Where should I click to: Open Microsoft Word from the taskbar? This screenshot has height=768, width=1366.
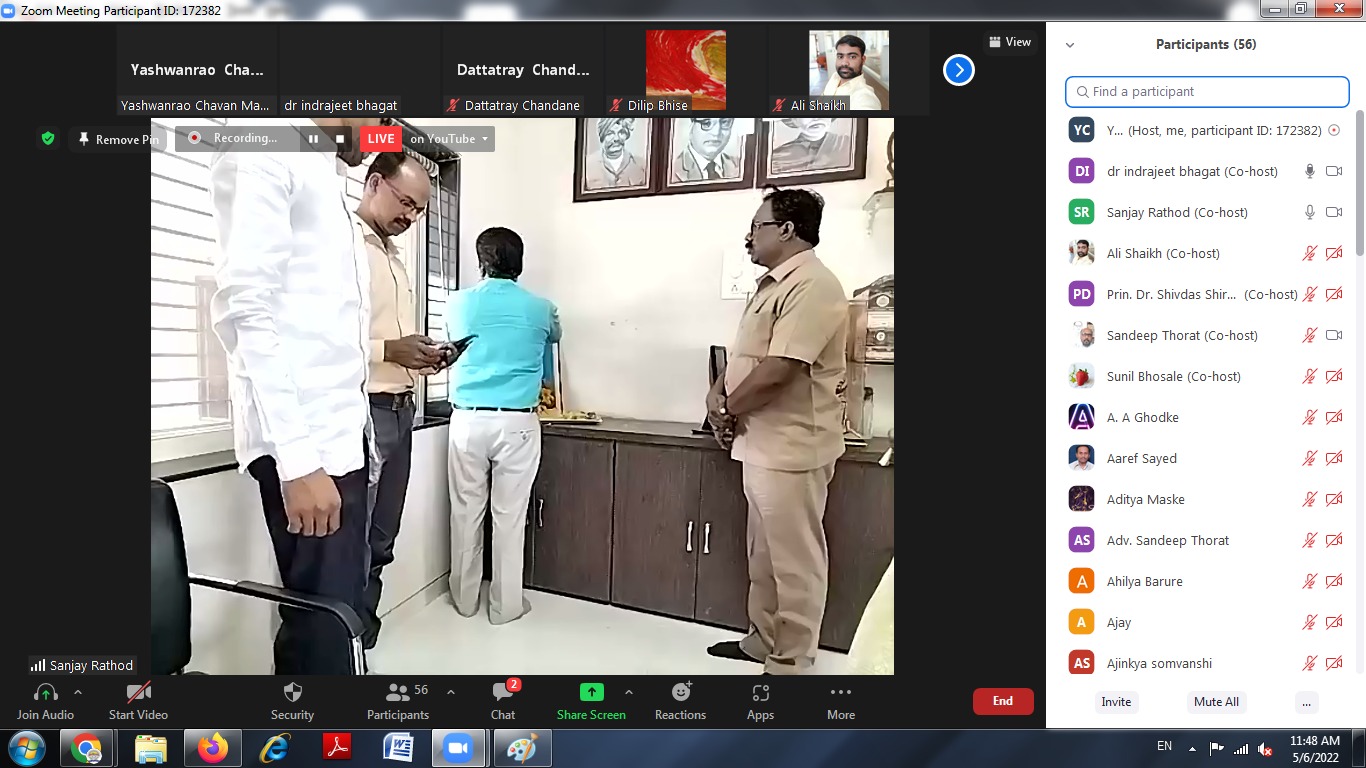coord(398,748)
